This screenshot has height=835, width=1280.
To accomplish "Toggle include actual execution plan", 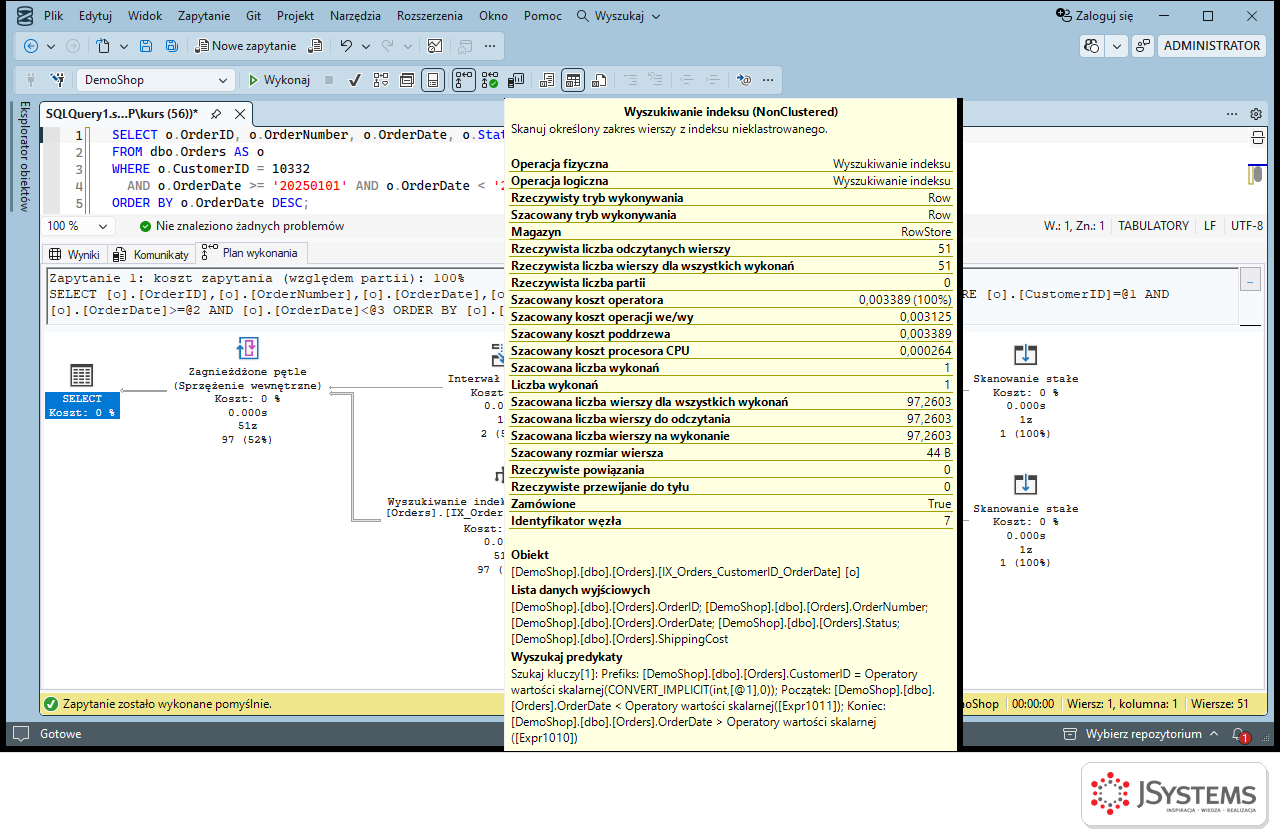I will coord(464,80).
